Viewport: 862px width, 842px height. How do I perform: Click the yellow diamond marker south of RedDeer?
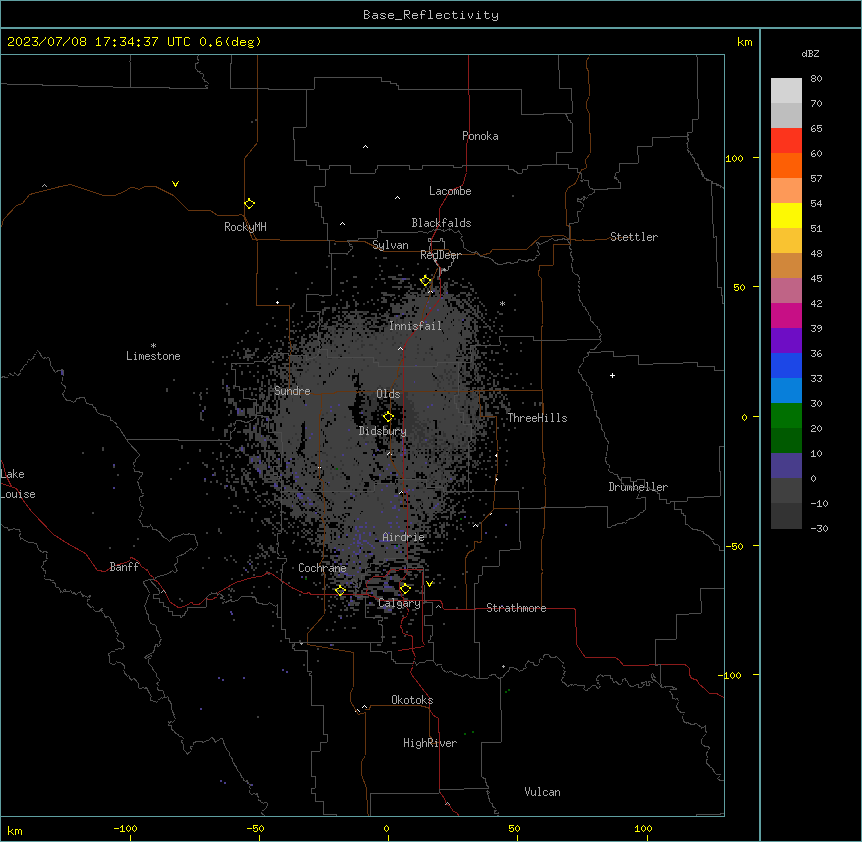pyautogui.click(x=426, y=281)
